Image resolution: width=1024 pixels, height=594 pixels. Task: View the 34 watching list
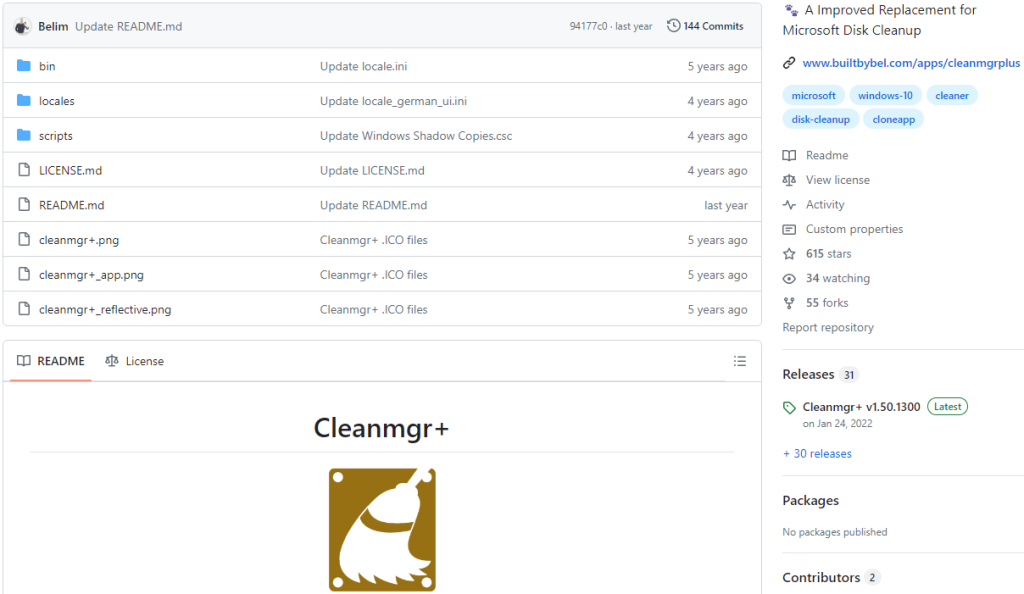(x=838, y=278)
